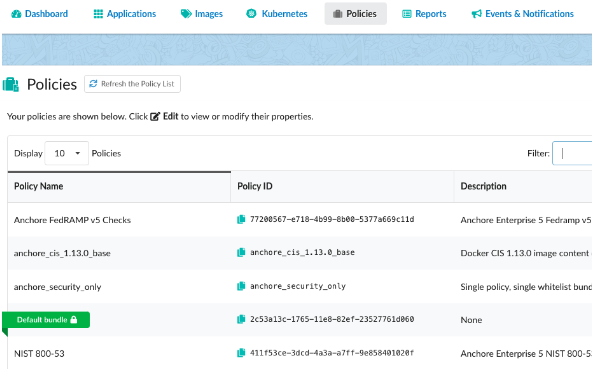Open Events & Notifications tab
Viewport: 592px width, 369px height.
(523, 14)
